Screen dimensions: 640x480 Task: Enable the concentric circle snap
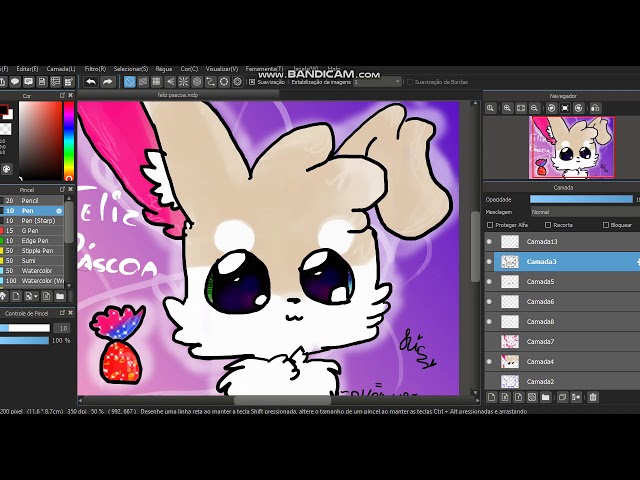tap(197, 82)
